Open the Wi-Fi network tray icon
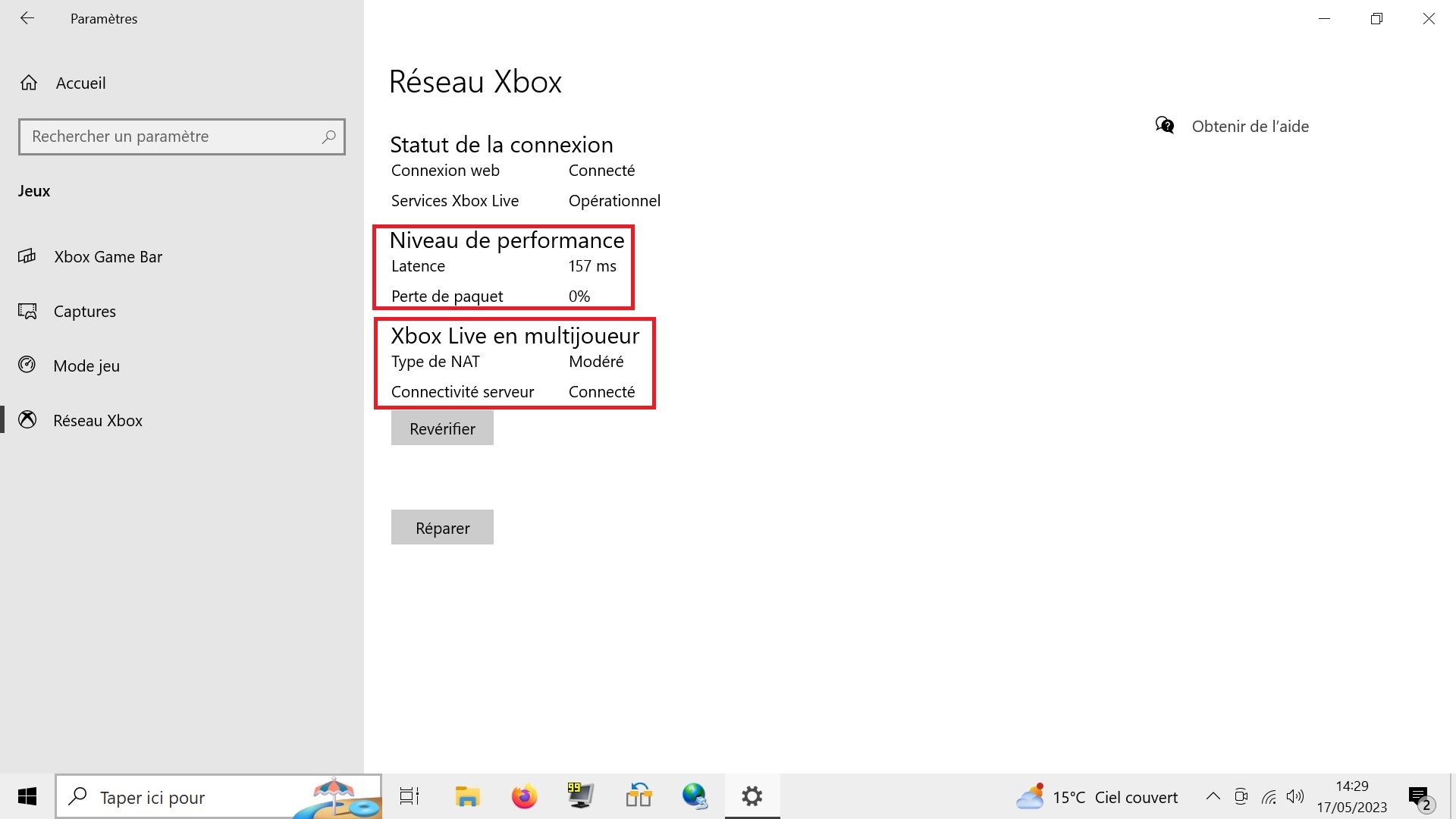 click(1269, 796)
